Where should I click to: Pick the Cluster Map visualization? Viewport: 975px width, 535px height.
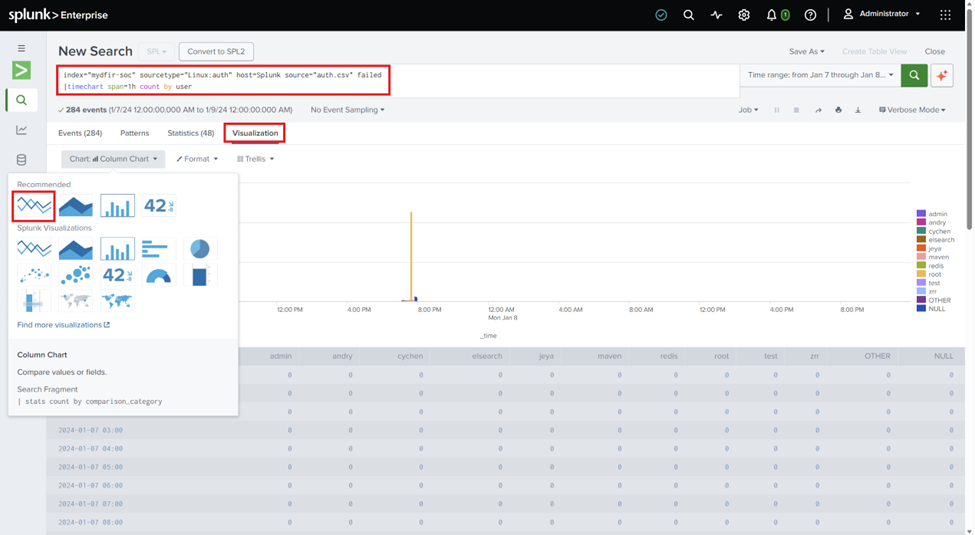75,301
